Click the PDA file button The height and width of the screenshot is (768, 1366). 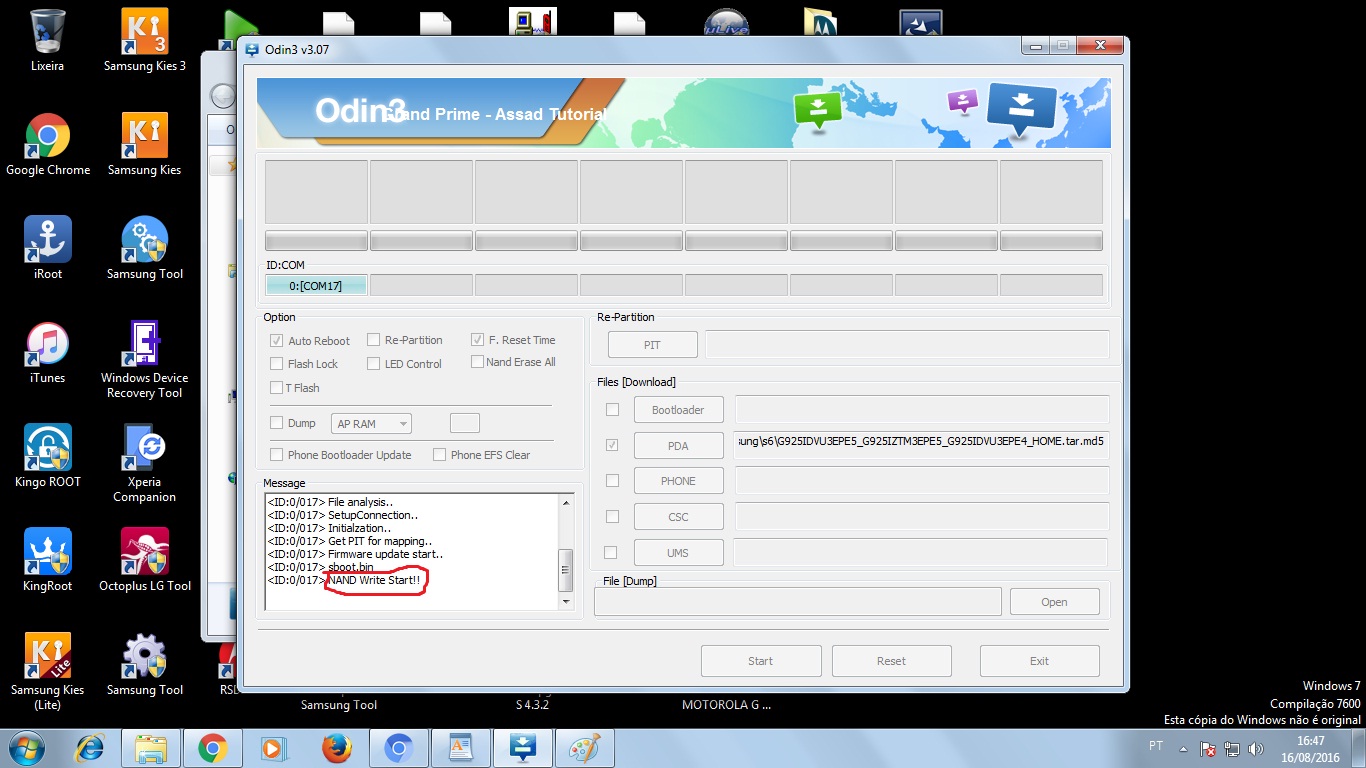pos(678,446)
